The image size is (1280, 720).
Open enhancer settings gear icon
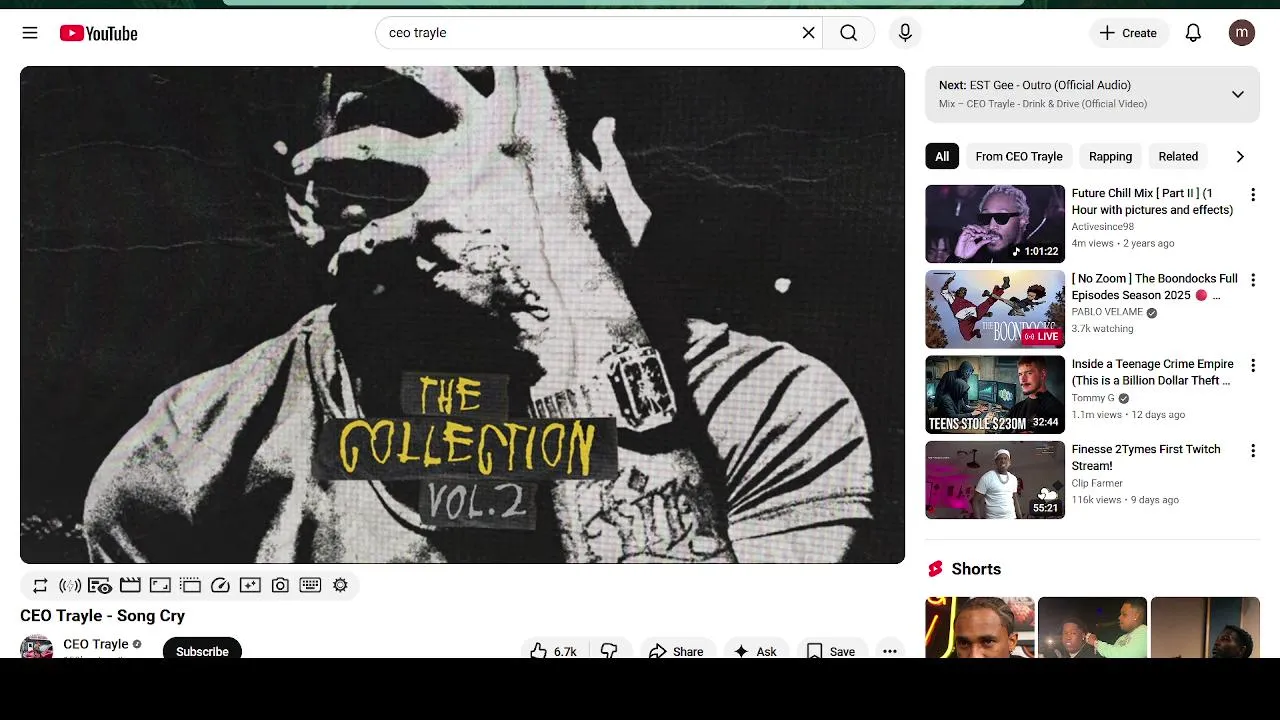coord(340,586)
